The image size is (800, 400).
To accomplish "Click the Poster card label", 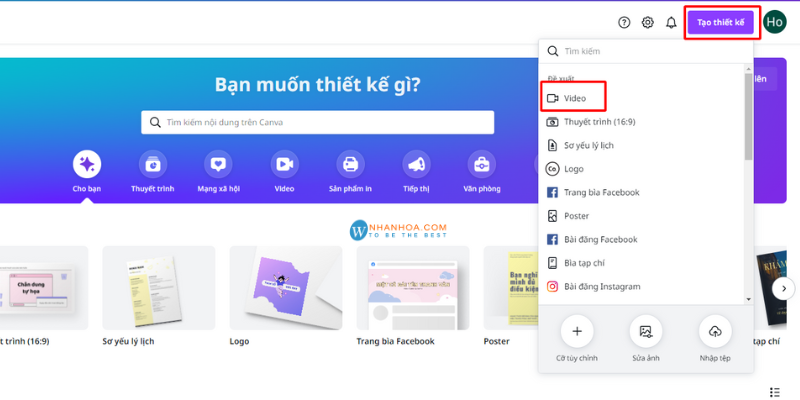I will coord(496,341).
